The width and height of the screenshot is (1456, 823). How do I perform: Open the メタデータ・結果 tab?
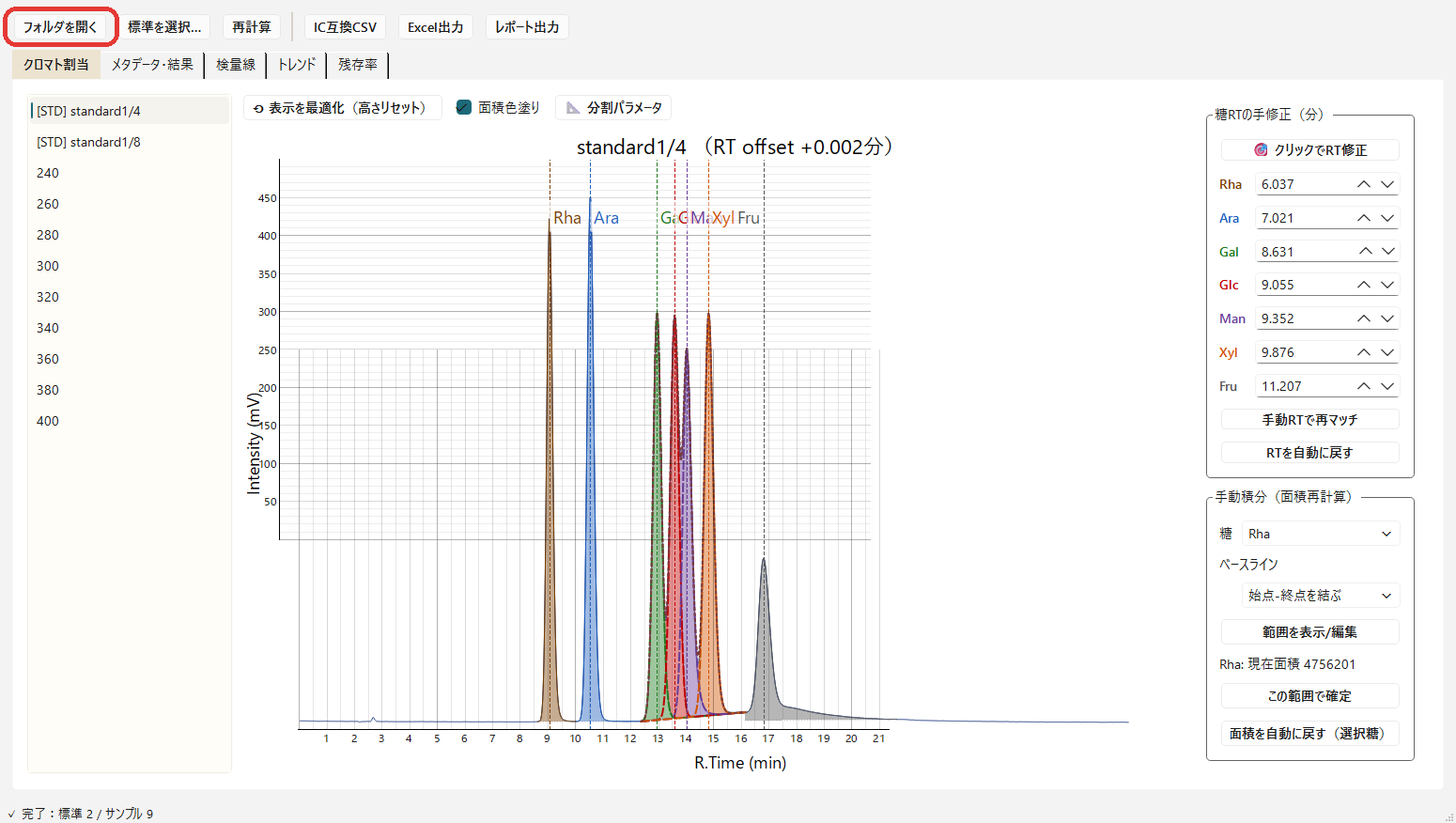pos(152,65)
